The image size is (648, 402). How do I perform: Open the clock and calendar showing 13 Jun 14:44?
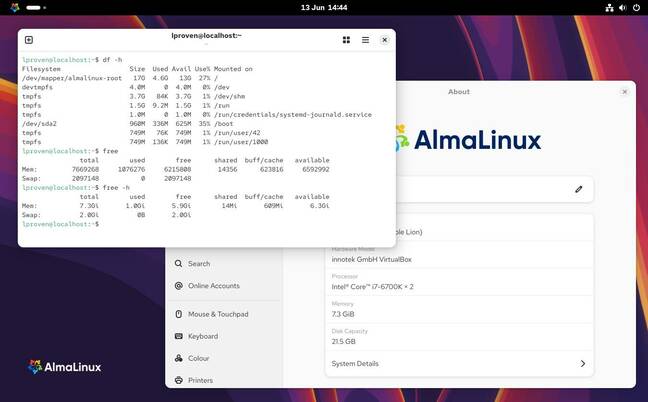coord(324,7)
